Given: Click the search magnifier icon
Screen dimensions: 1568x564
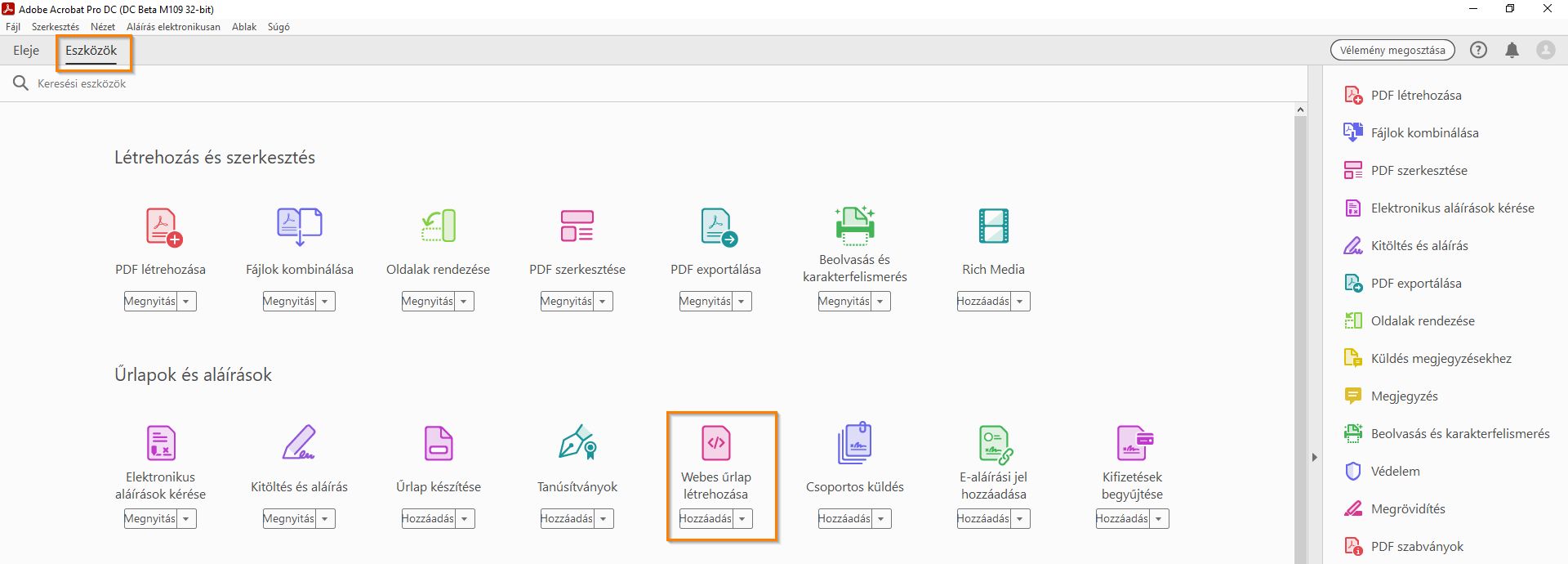Looking at the screenshot, I should click(x=20, y=83).
